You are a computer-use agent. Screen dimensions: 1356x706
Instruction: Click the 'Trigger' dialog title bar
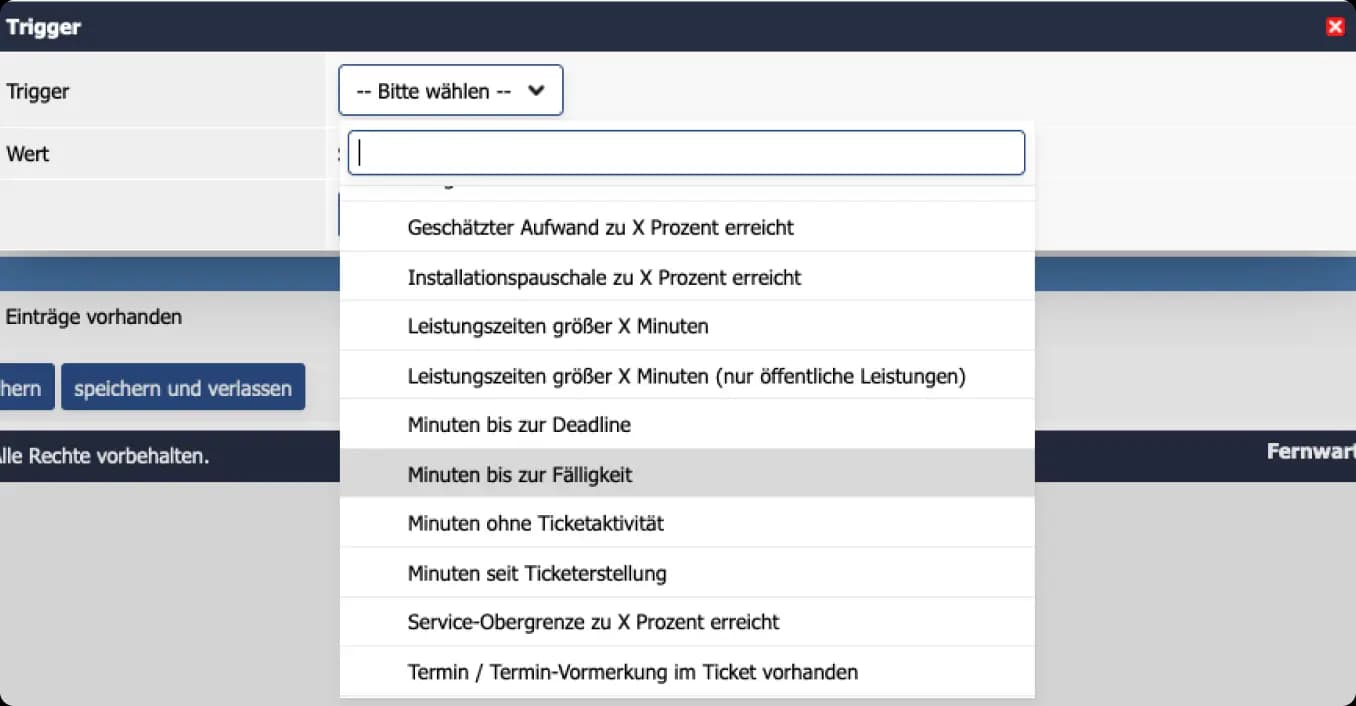tap(600, 27)
